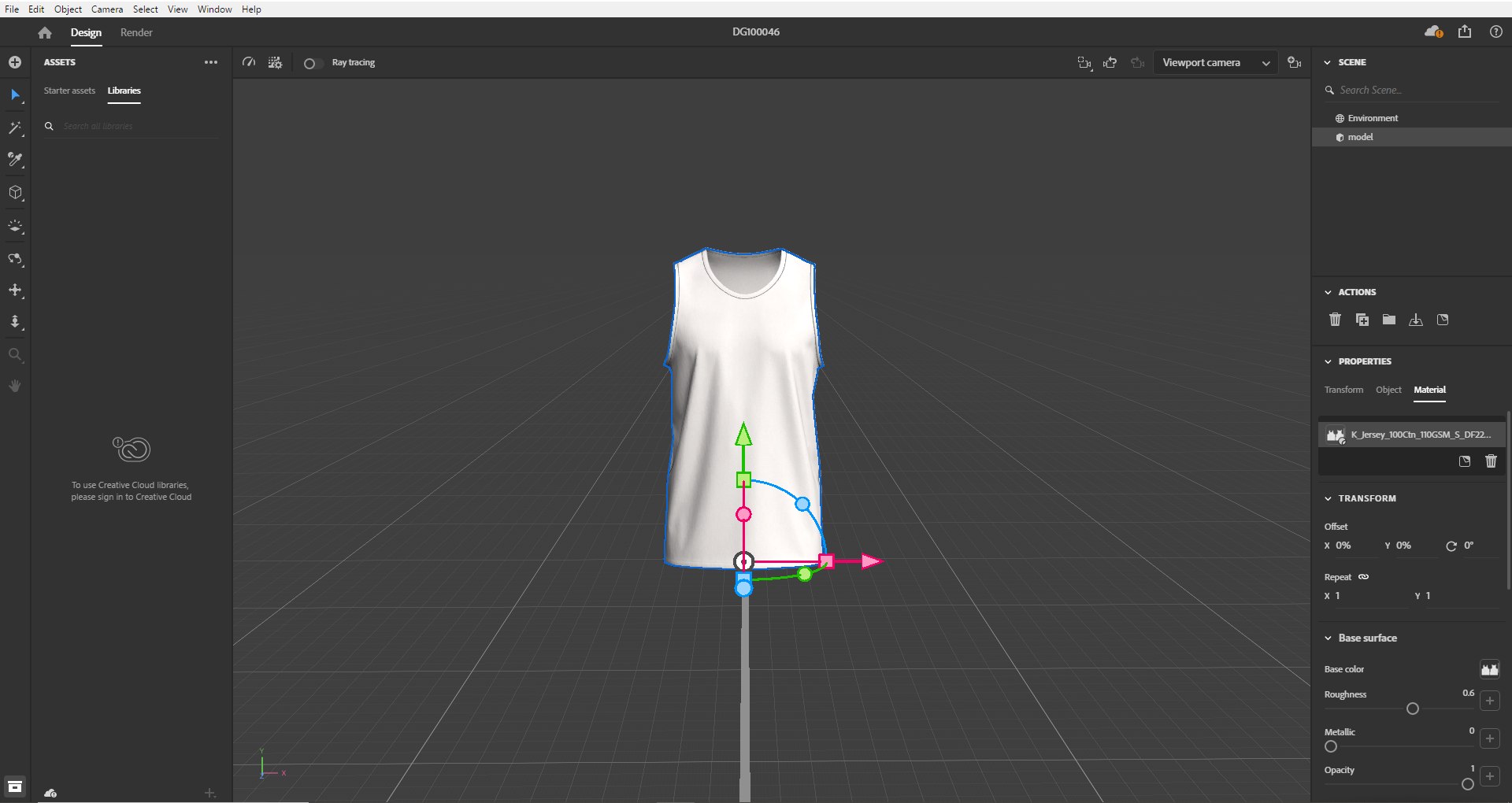
Task: Open the Help question mark icon
Action: tap(1496, 31)
